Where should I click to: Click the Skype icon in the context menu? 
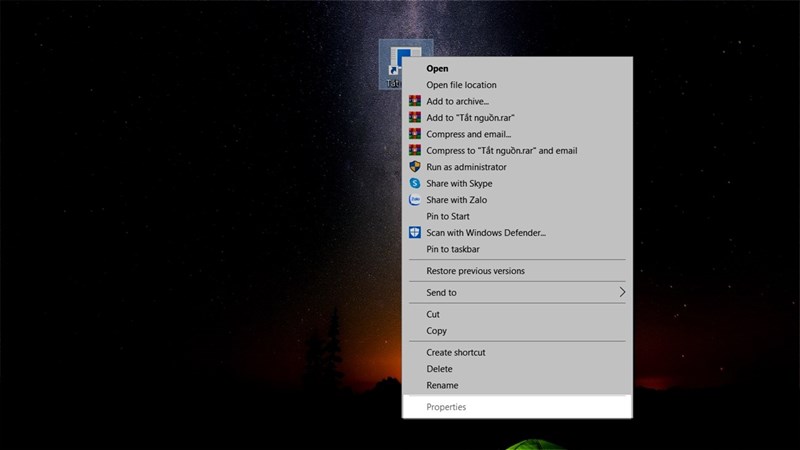click(415, 184)
